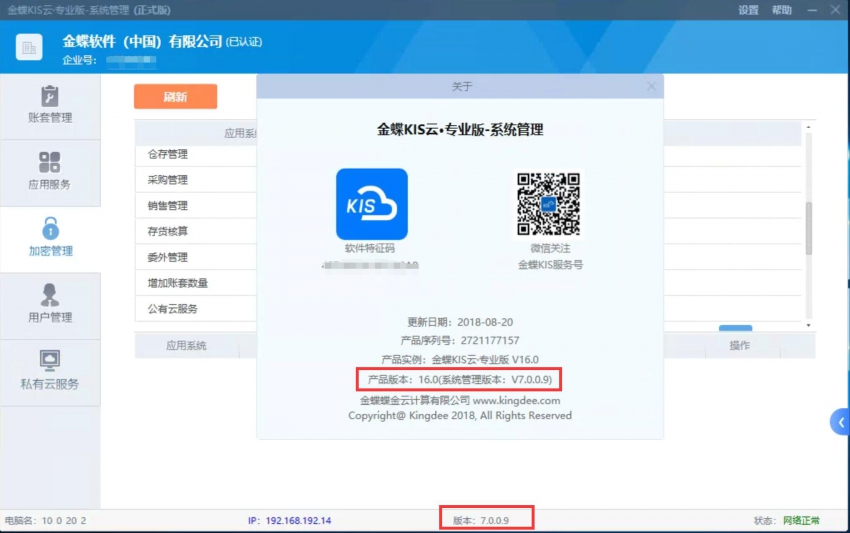Click the company building icon in header
Viewport: 850px width, 533px height.
coord(29,47)
